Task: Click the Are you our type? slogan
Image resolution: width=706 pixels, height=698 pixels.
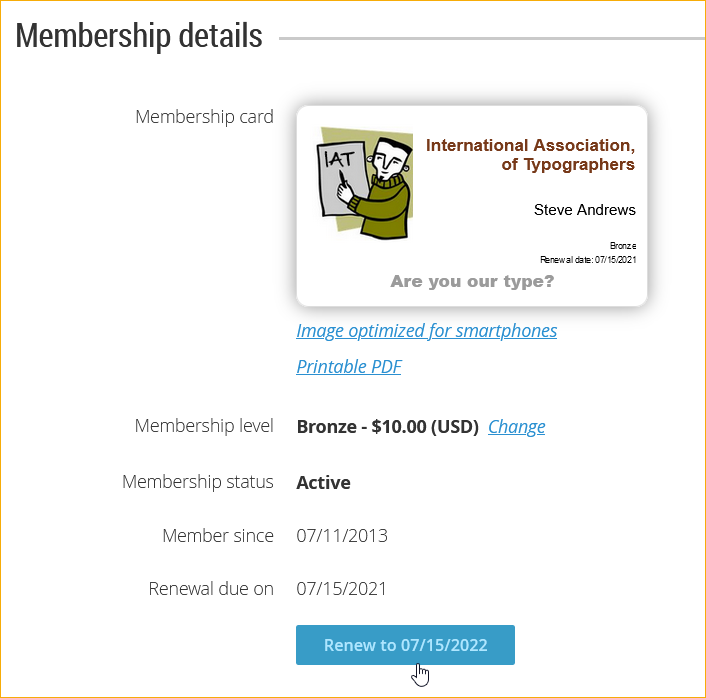Action: tap(472, 281)
